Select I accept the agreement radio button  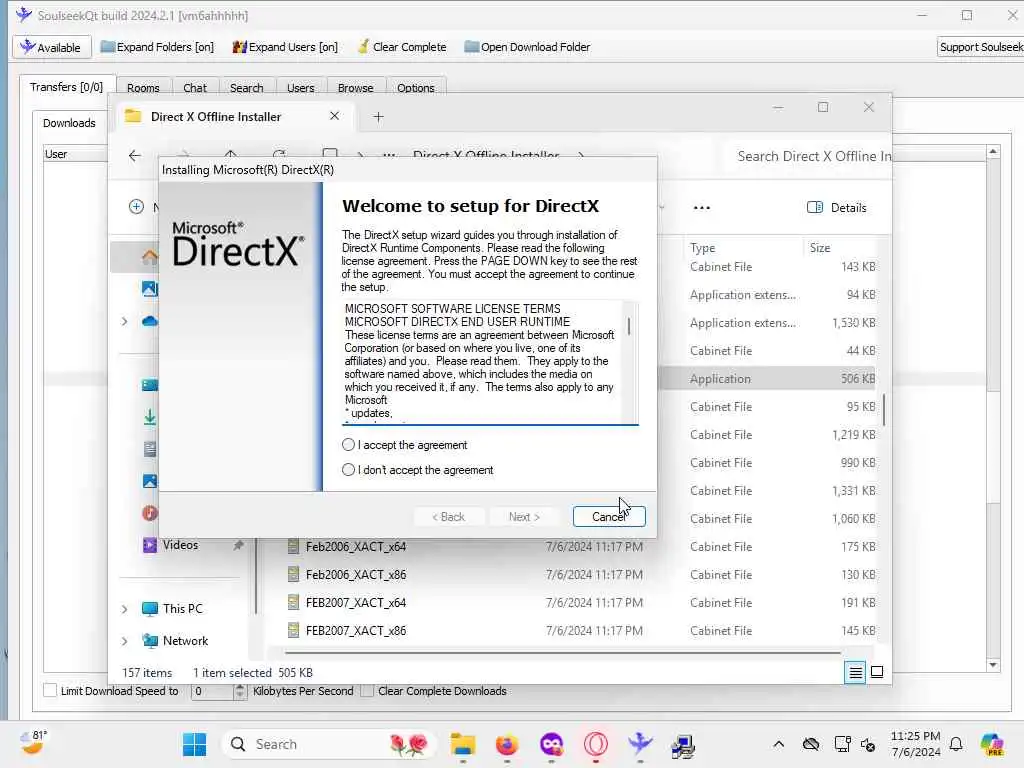point(348,445)
